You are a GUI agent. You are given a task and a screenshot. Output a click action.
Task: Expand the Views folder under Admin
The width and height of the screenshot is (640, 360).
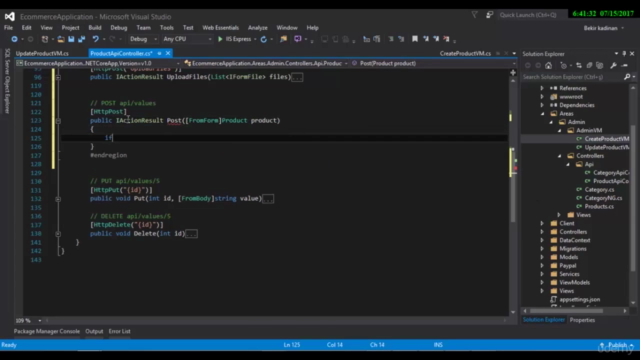point(559,215)
